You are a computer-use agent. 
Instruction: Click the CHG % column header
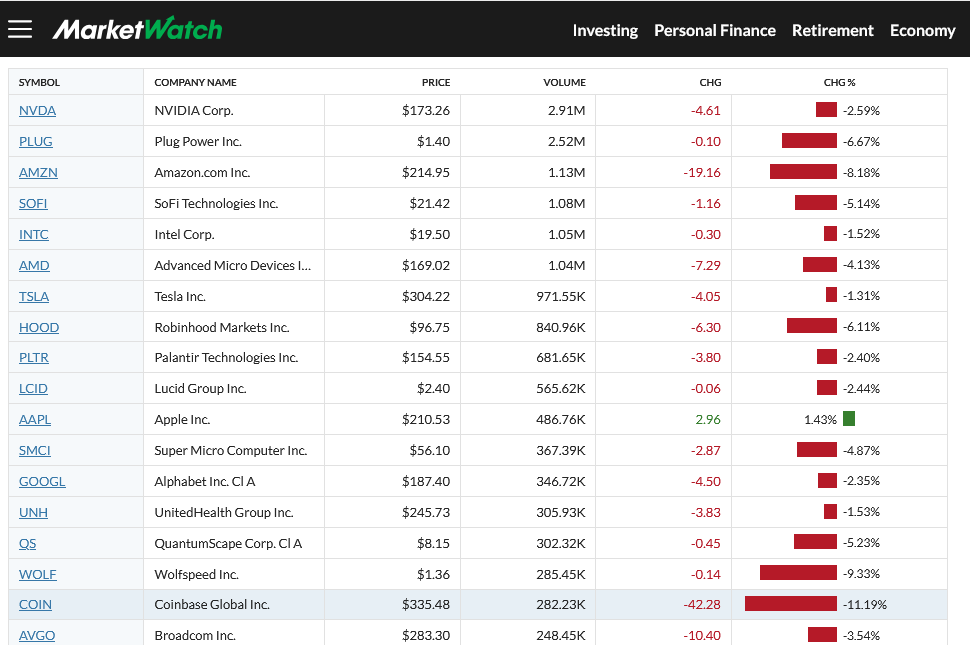[x=839, y=82]
